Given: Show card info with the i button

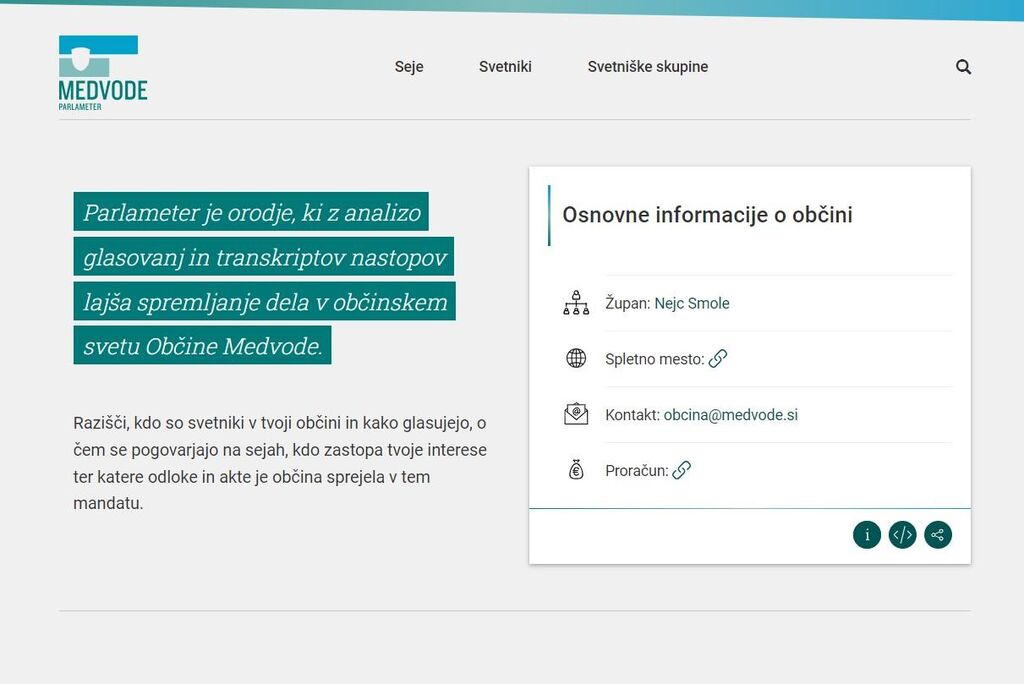Looking at the screenshot, I should click(866, 535).
